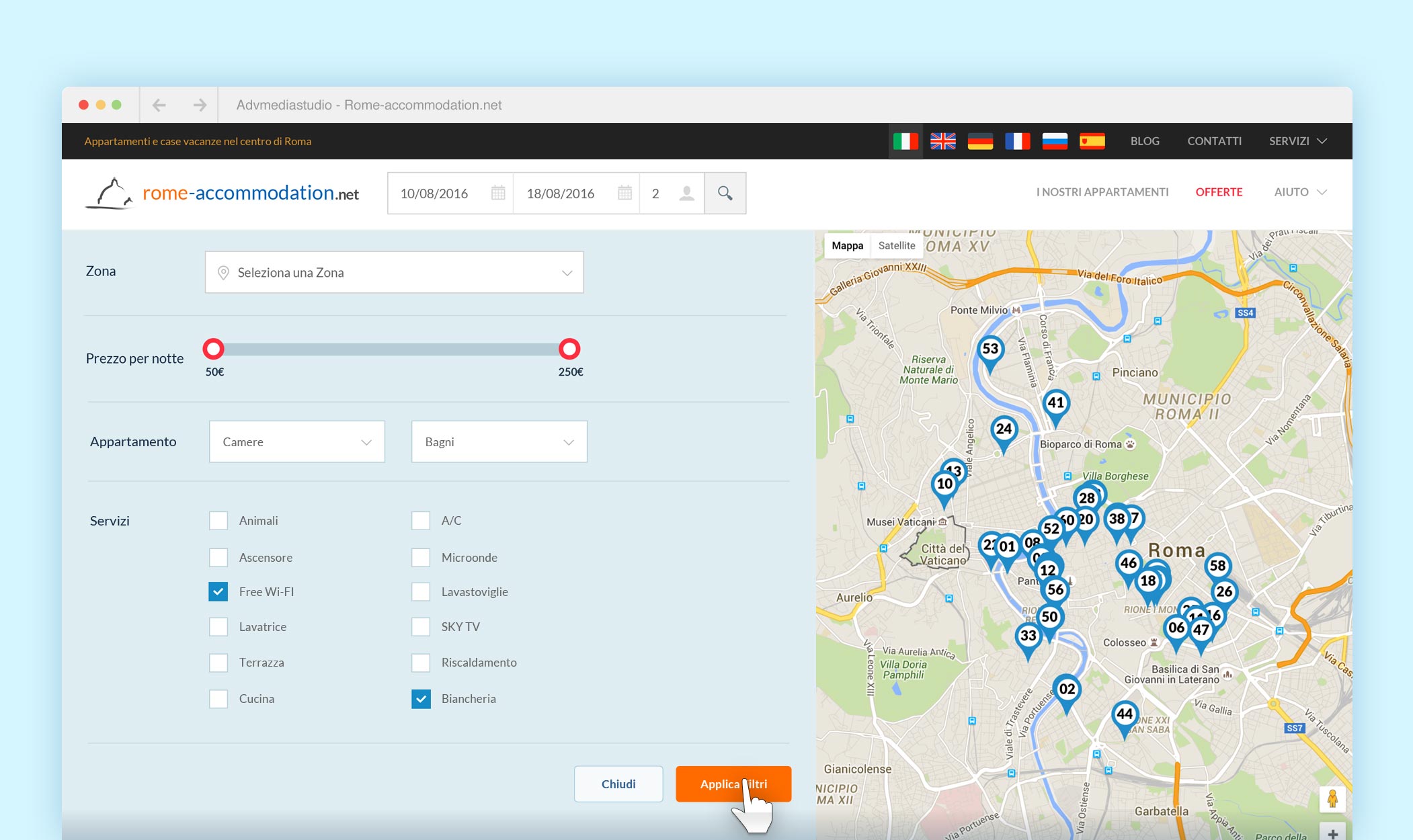Click the guests person icon

[686, 194]
